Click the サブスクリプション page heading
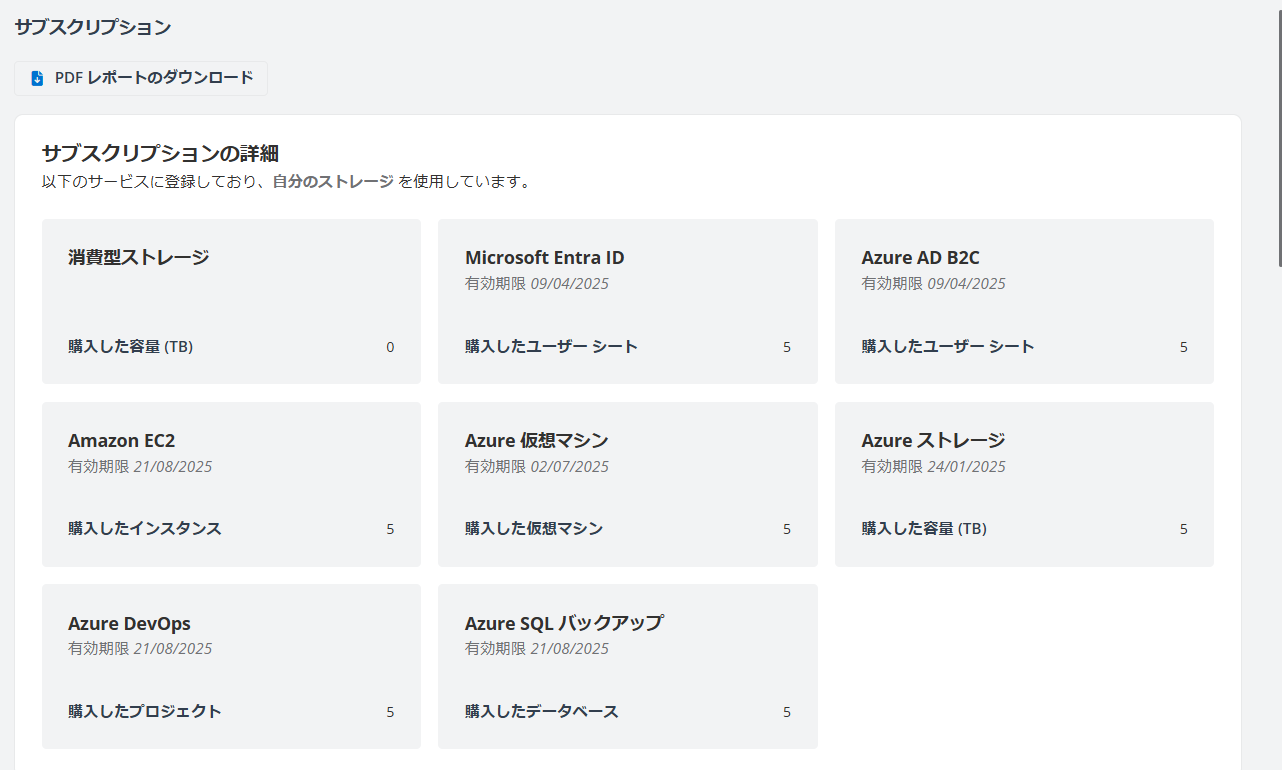 (93, 27)
